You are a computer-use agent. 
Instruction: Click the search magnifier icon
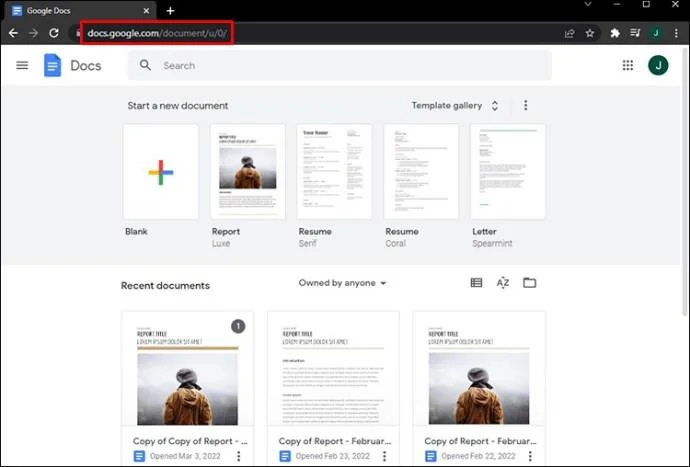tap(145, 65)
